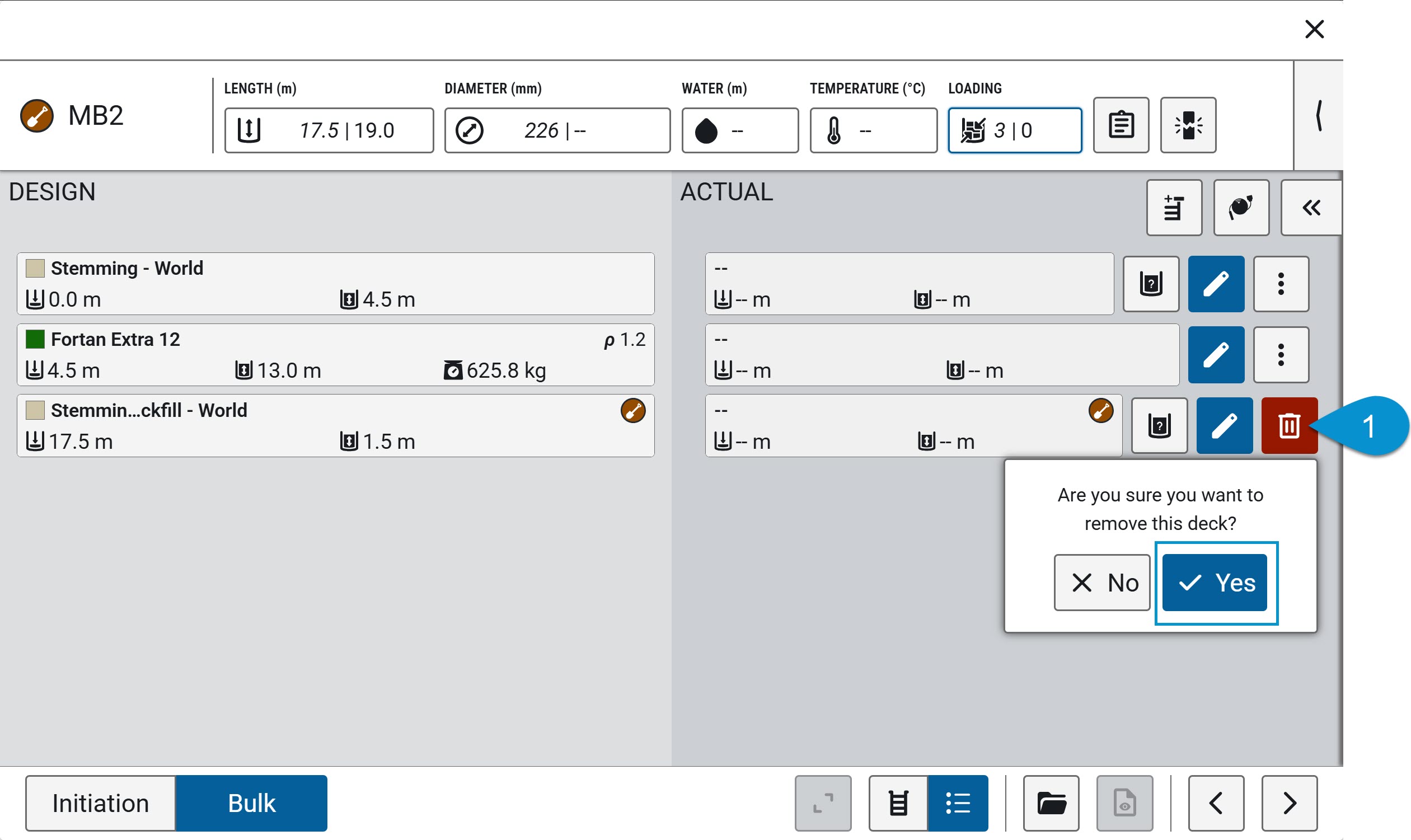Switch to list deck view
Viewport: 1411px width, 840px height.
coord(958,803)
